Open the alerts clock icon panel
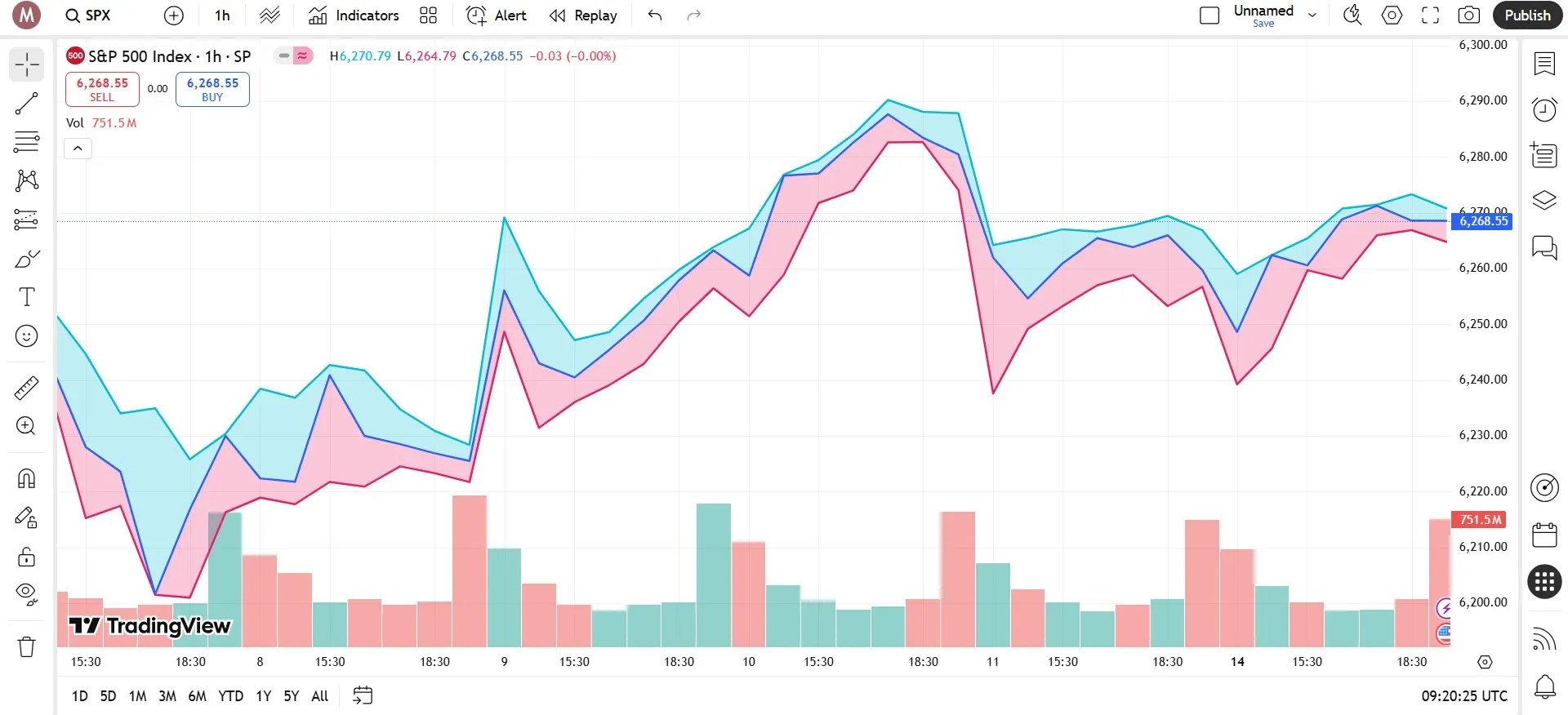This screenshot has height=715, width=1568. 1544,109
